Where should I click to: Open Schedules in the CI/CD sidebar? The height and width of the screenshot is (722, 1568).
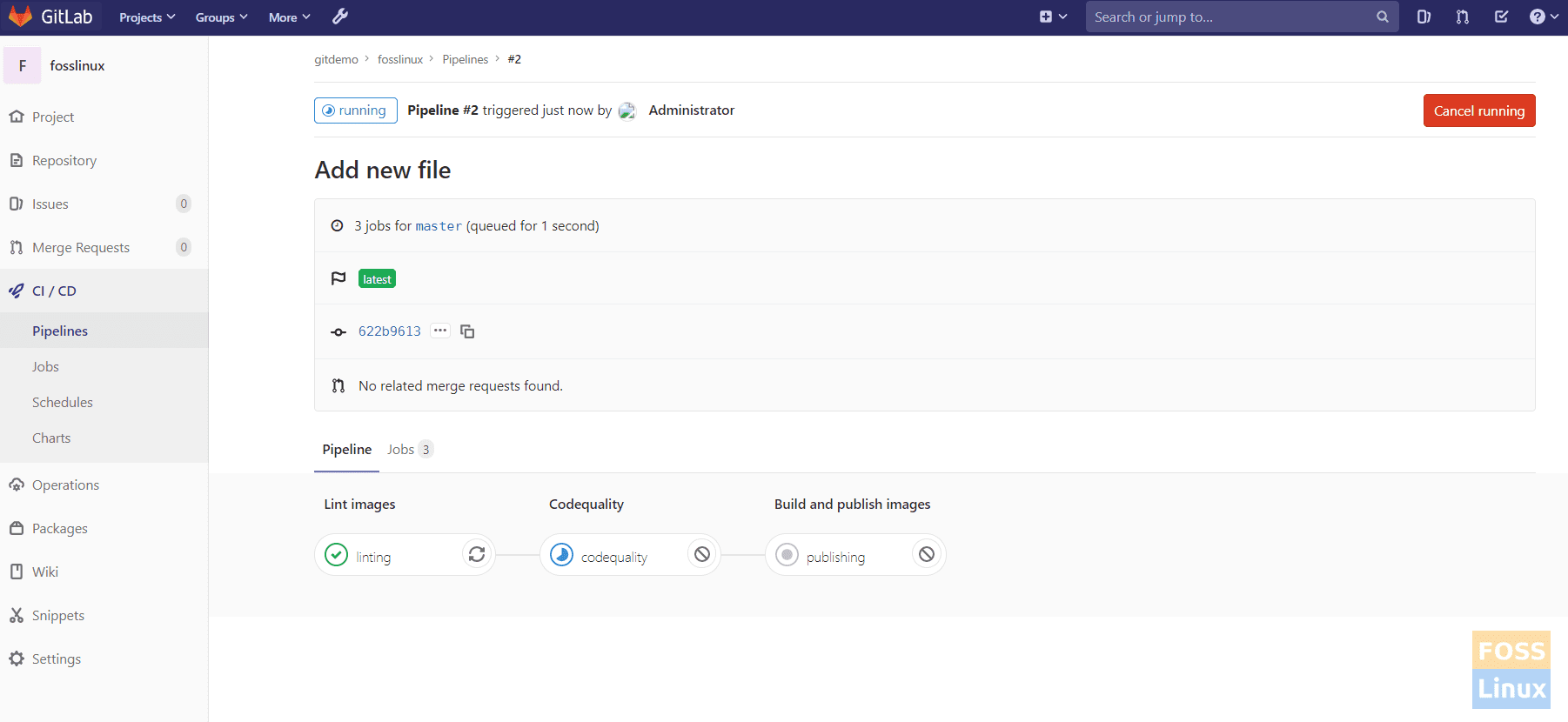click(x=63, y=402)
